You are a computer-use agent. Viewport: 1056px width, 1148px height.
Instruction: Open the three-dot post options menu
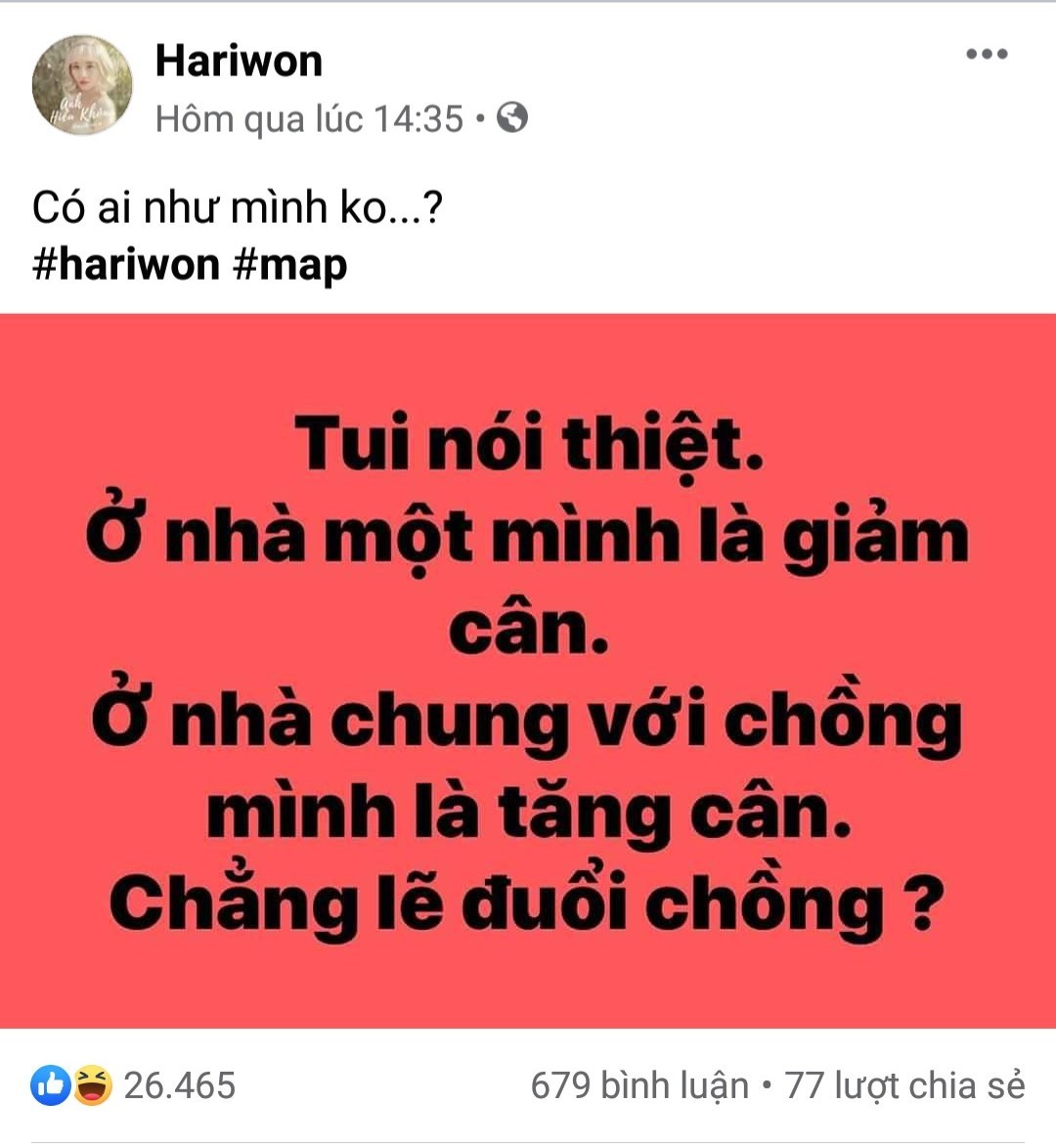(987, 54)
